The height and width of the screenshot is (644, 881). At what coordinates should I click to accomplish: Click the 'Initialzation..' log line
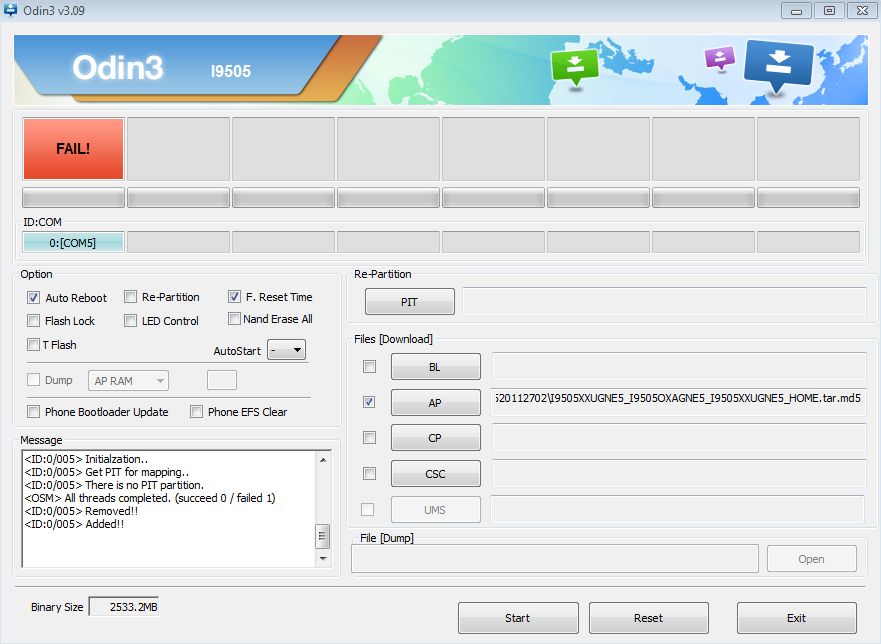click(87, 459)
